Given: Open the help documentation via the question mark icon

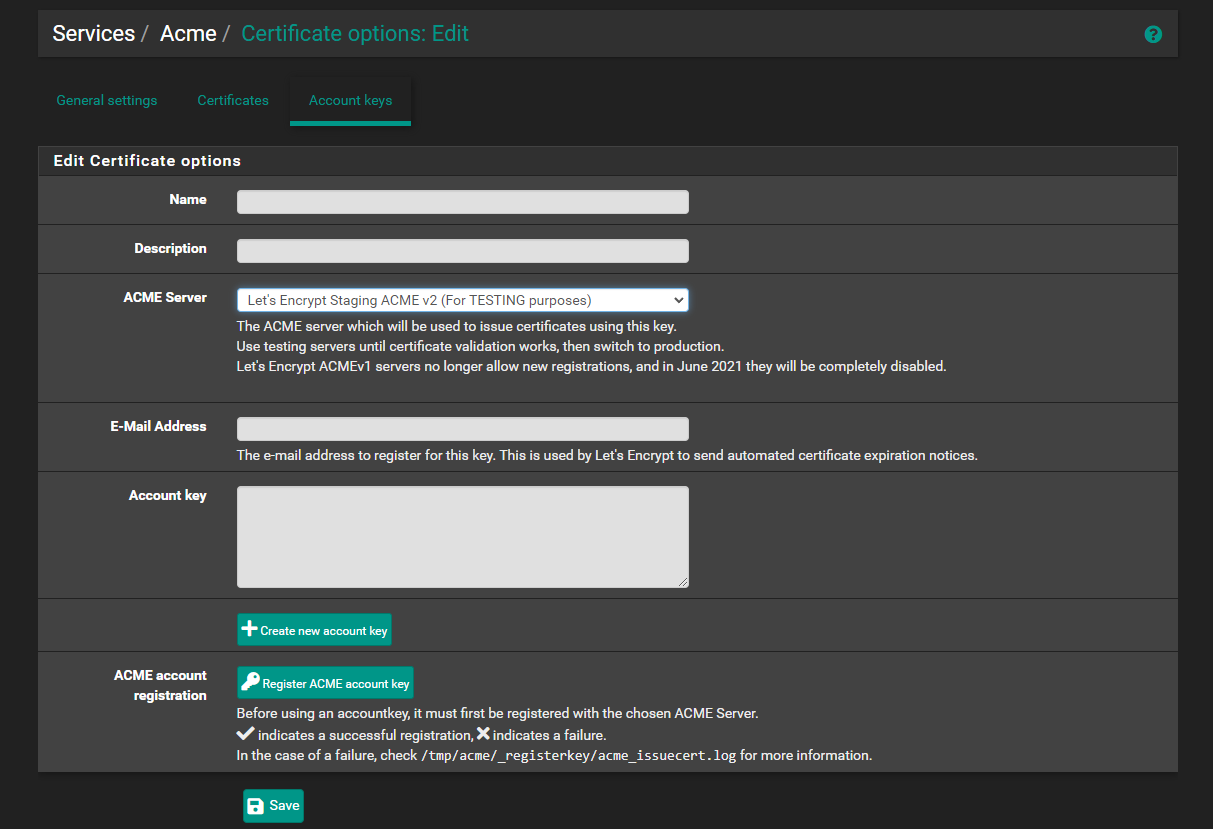Looking at the screenshot, I should (x=1153, y=34).
